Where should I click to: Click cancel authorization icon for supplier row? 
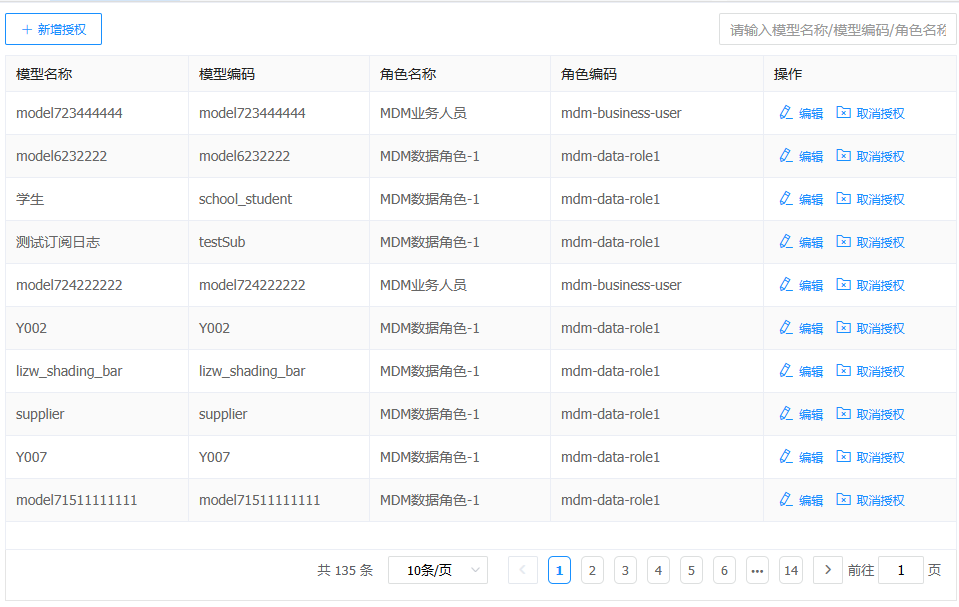pos(844,414)
